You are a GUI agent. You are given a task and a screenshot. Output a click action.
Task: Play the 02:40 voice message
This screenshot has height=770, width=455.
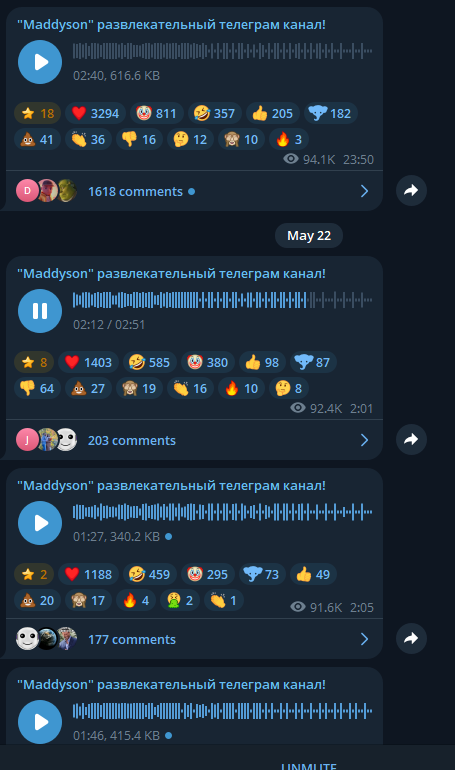click(x=40, y=62)
